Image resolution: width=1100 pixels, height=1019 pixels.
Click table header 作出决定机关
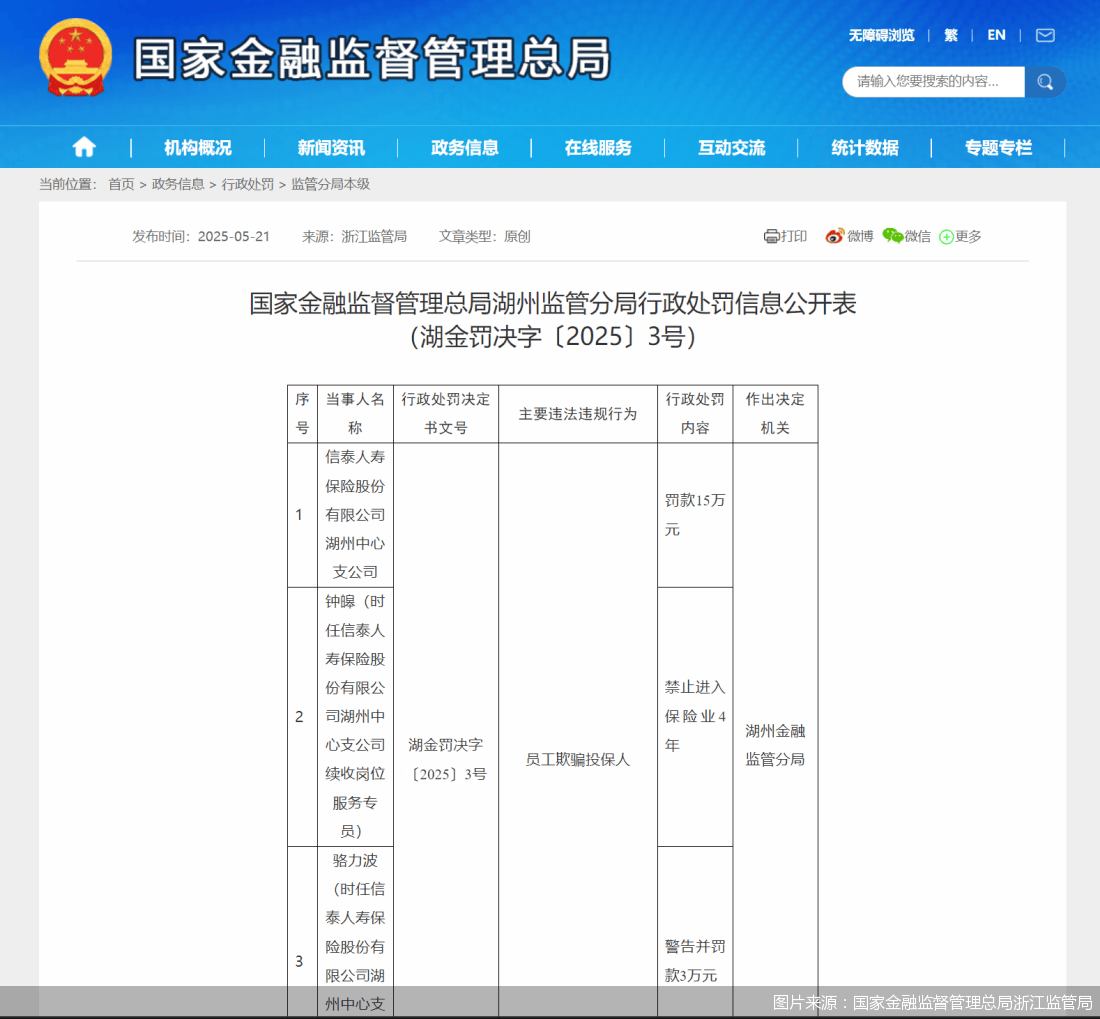pos(774,414)
